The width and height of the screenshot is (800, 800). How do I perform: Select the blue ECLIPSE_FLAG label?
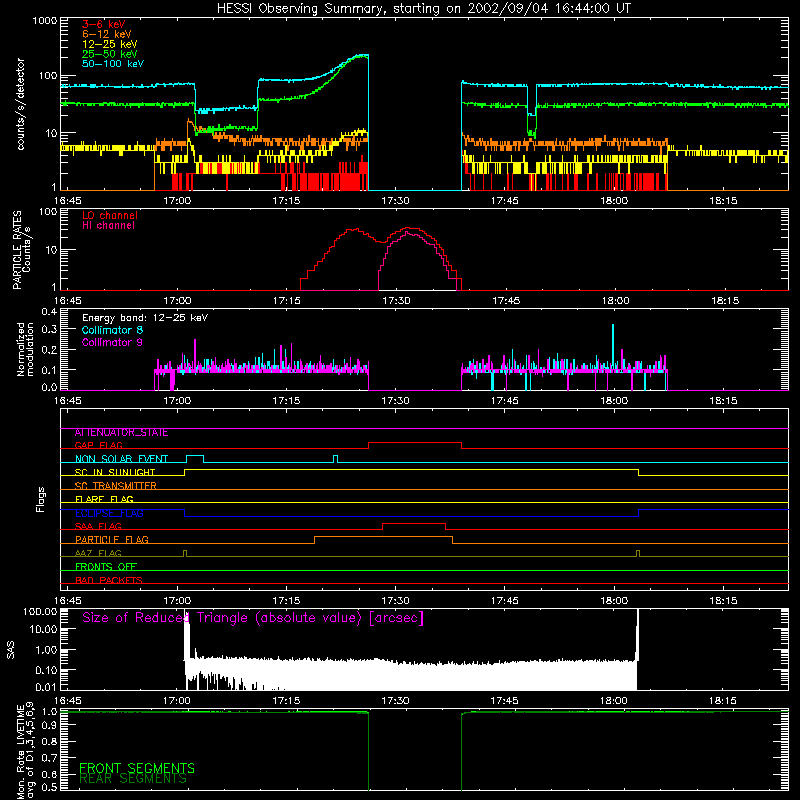tap(109, 513)
